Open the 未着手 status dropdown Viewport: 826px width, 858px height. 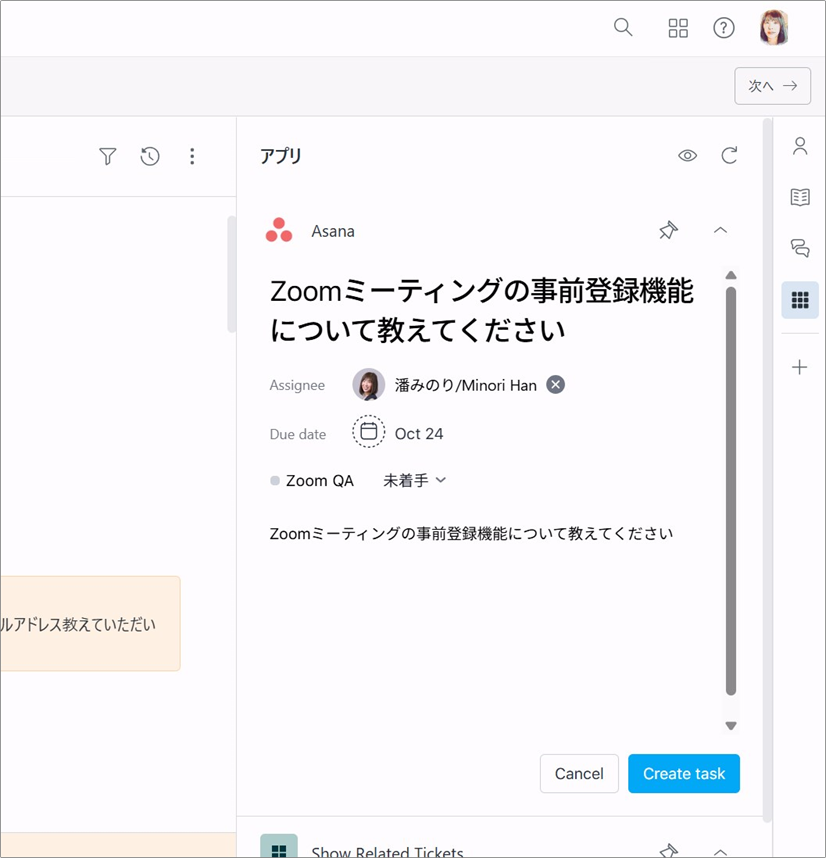point(414,480)
